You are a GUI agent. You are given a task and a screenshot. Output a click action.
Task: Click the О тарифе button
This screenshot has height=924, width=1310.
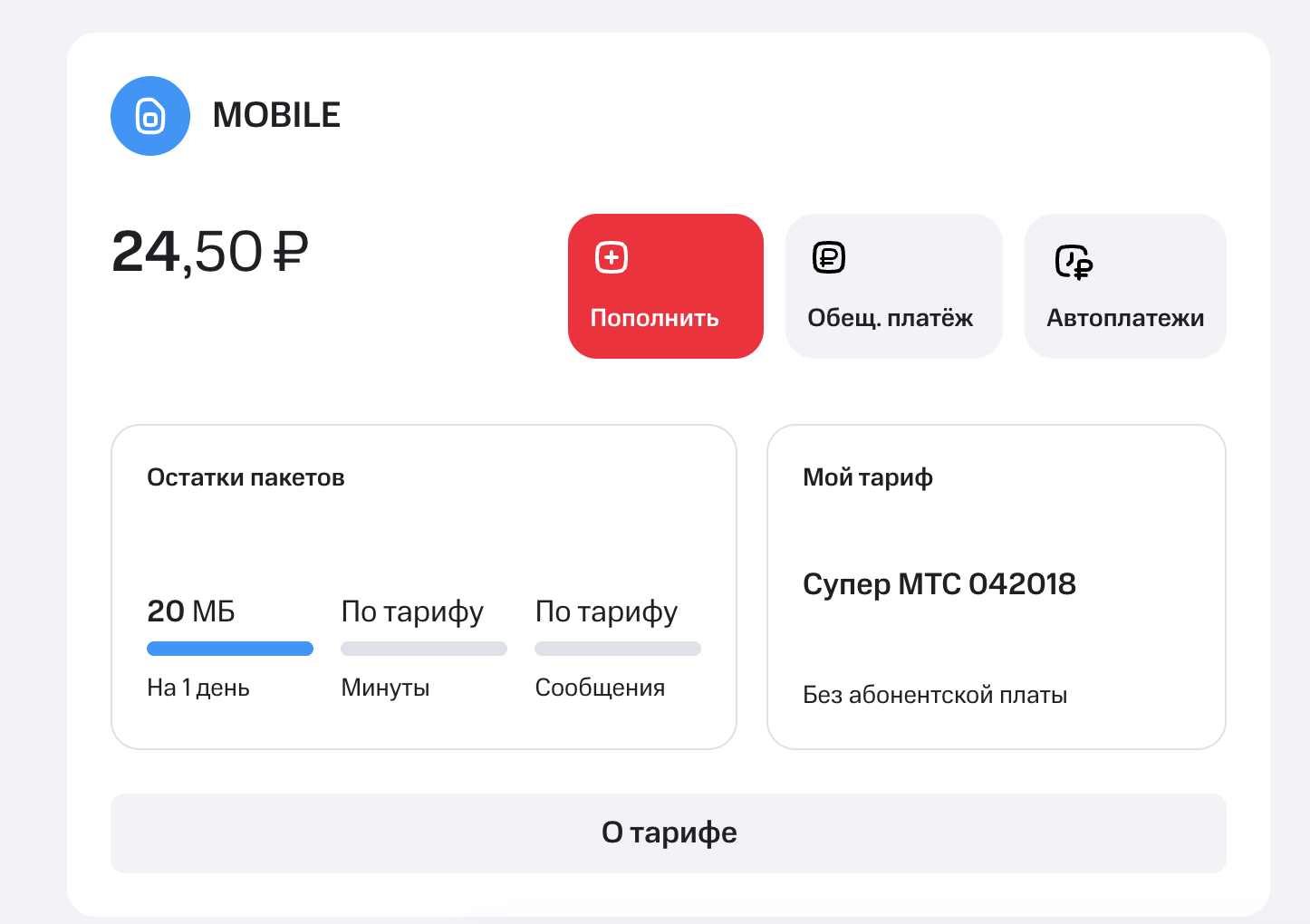[669, 833]
